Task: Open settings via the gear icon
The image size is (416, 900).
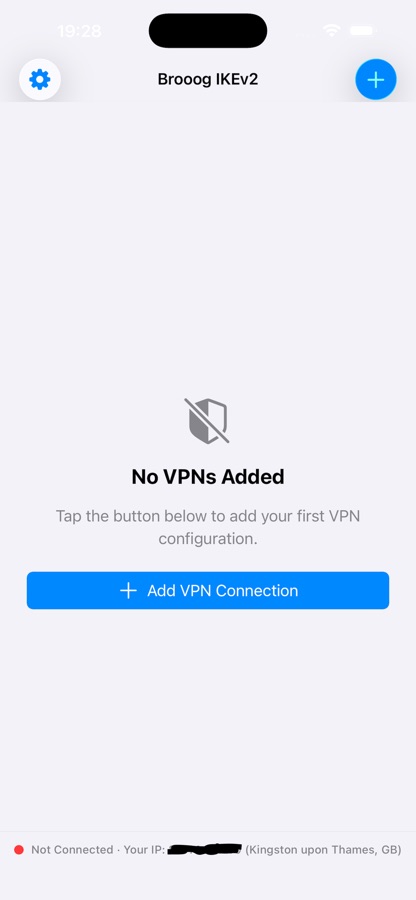Action: coord(40,79)
